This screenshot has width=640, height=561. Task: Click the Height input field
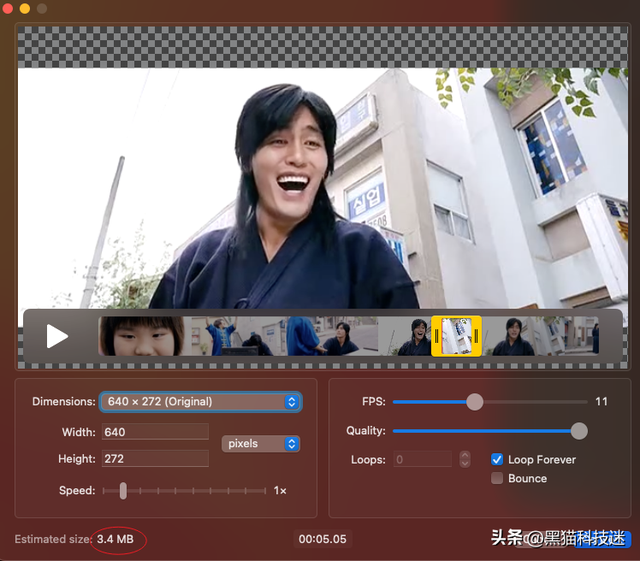(x=154, y=459)
